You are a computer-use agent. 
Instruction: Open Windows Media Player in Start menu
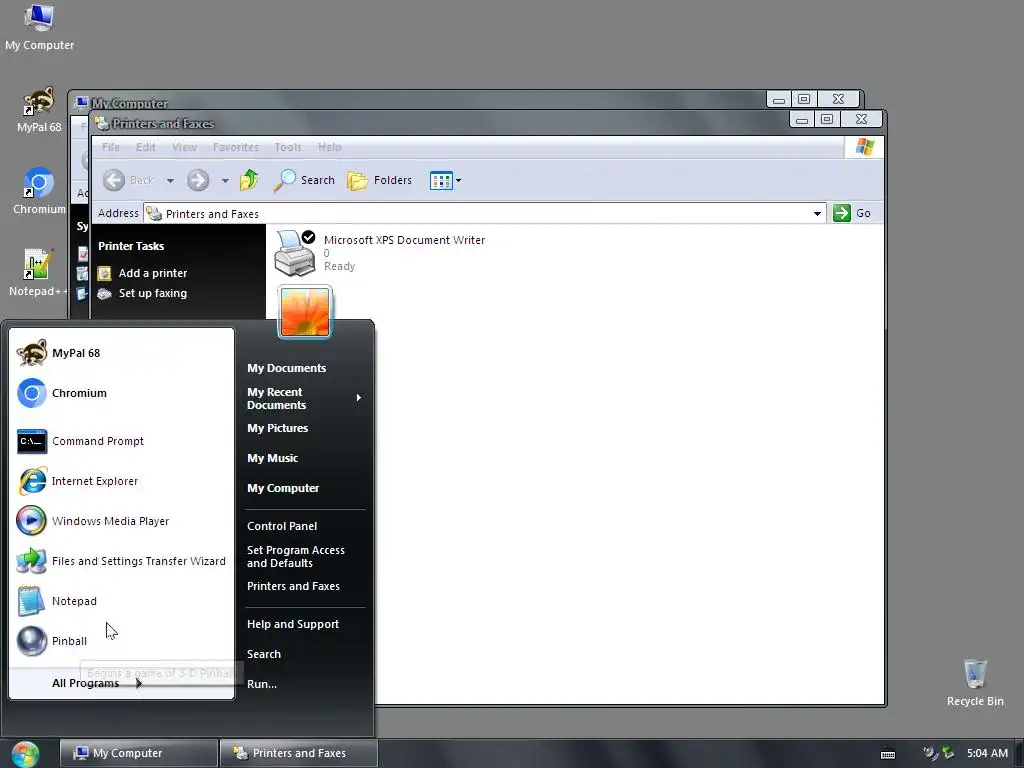122,521
